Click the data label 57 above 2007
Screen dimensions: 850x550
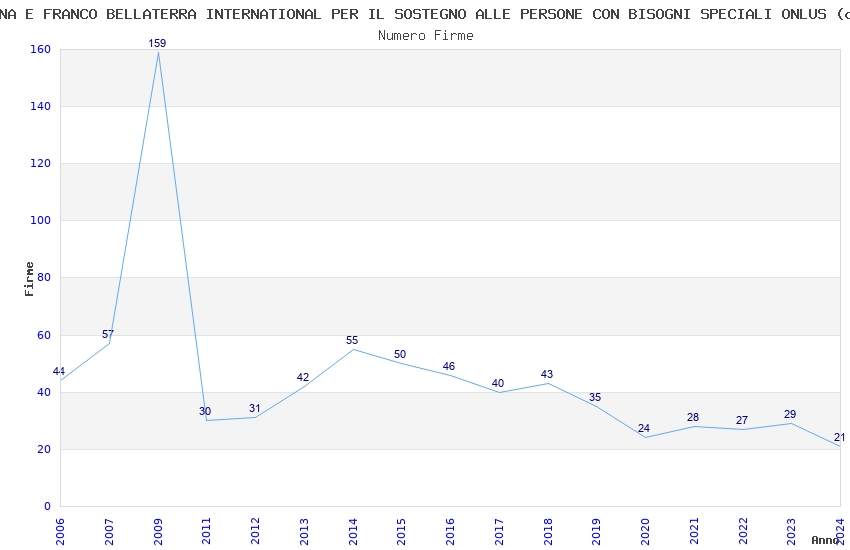[108, 334]
